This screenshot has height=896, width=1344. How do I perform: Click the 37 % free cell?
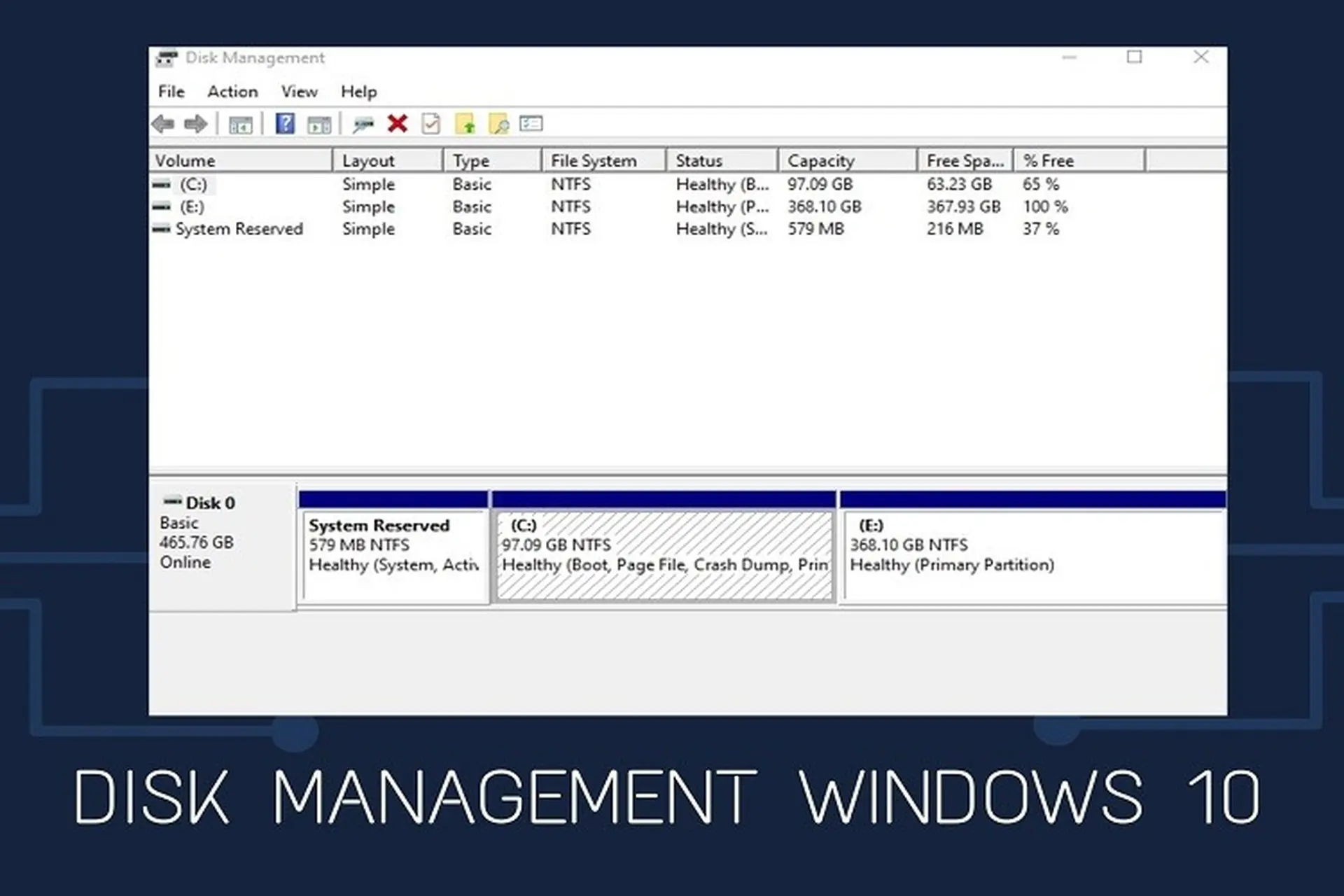(x=1040, y=229)
